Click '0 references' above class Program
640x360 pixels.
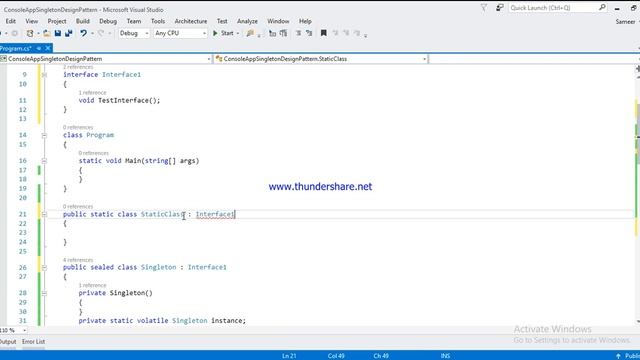(x=78, y=127)
